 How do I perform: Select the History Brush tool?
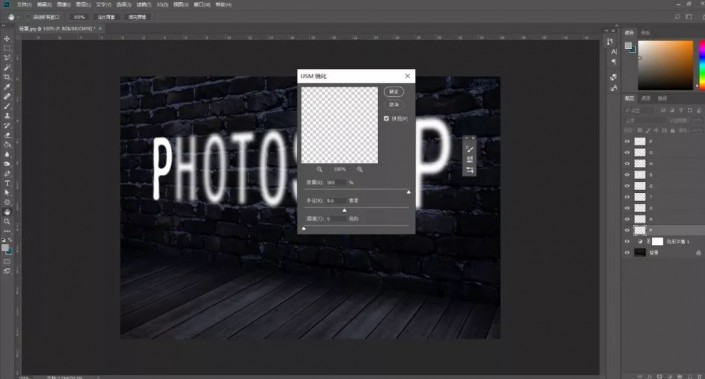pyautogui.click(x=7, y=125)
